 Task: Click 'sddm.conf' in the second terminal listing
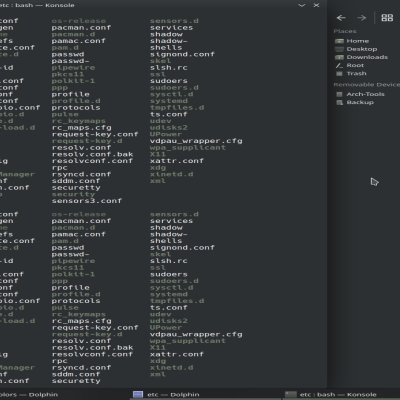click(76, 374)
